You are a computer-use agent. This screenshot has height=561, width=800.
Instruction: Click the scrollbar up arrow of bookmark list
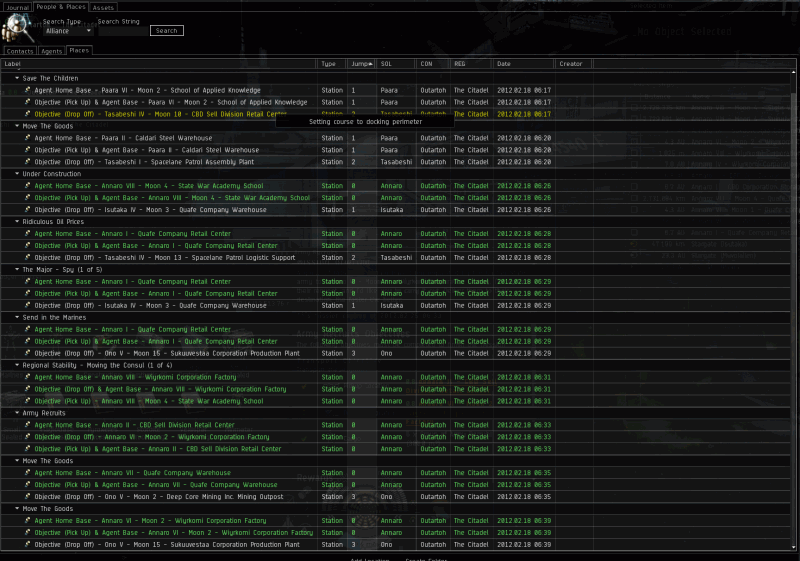pos(793,72)
